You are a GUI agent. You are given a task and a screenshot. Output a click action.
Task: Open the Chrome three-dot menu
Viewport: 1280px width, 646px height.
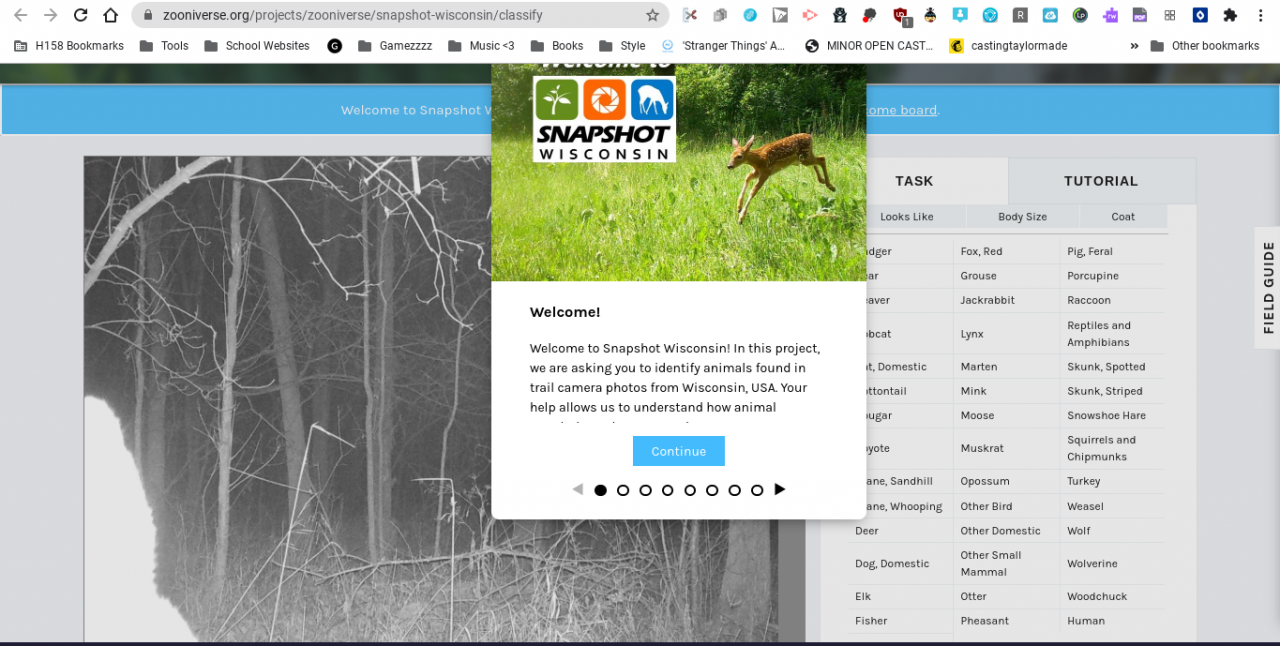(1260, 15)
